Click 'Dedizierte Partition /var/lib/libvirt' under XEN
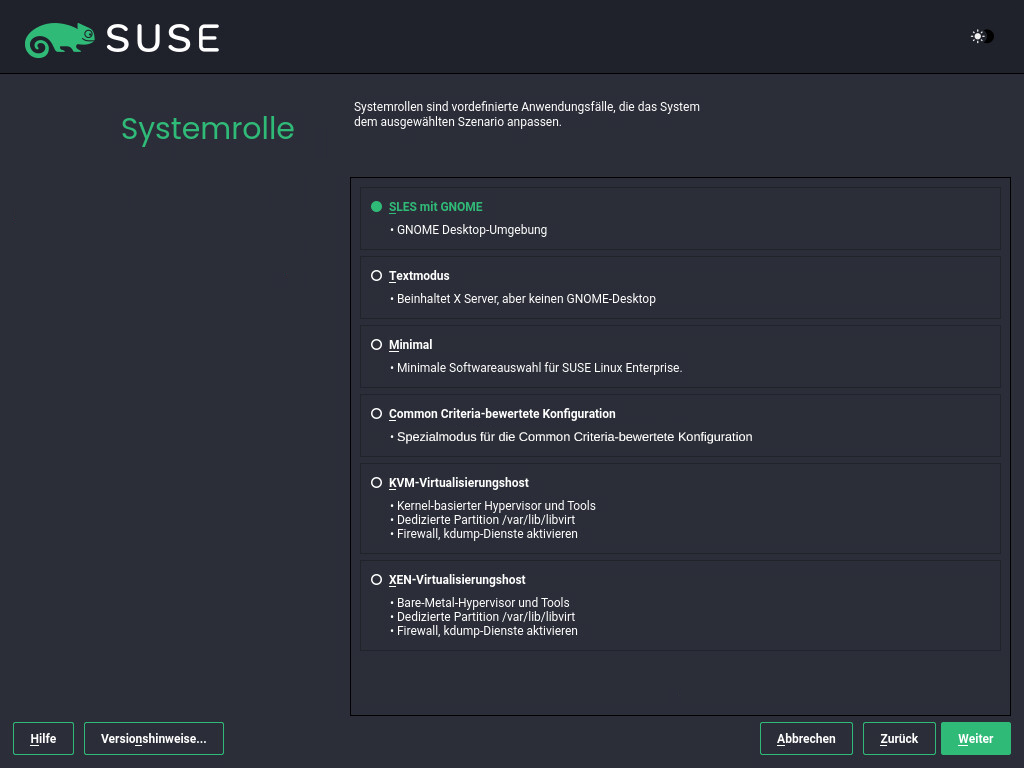Screen dimensions: 1024x768 click(x=486, y=616)
